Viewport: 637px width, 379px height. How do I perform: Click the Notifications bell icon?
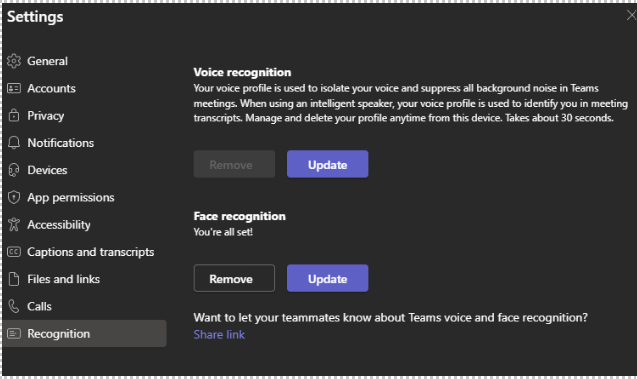14,143
